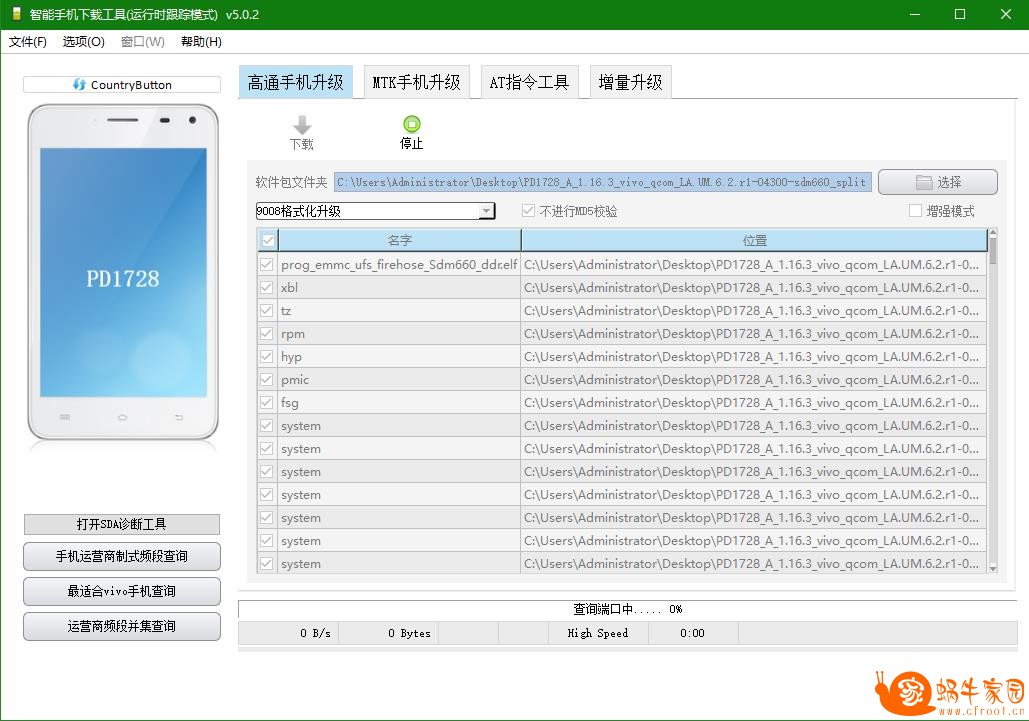
Task: Maximize the download tool window
Action: [960, 14]
